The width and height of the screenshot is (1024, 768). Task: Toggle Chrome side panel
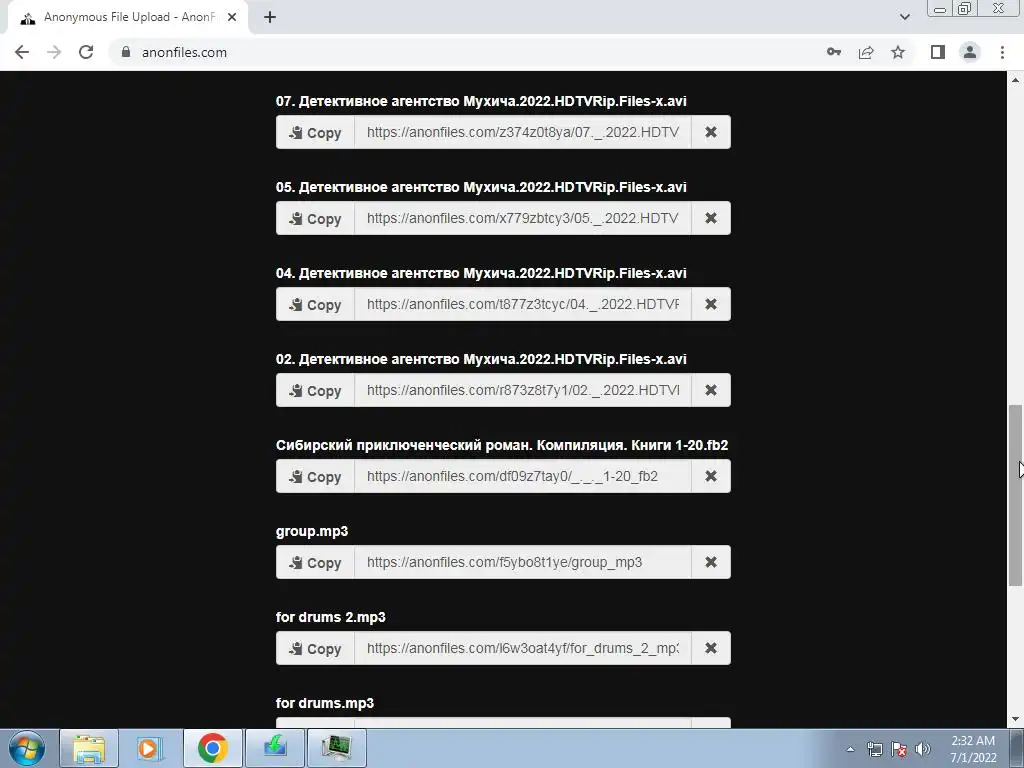938,52
